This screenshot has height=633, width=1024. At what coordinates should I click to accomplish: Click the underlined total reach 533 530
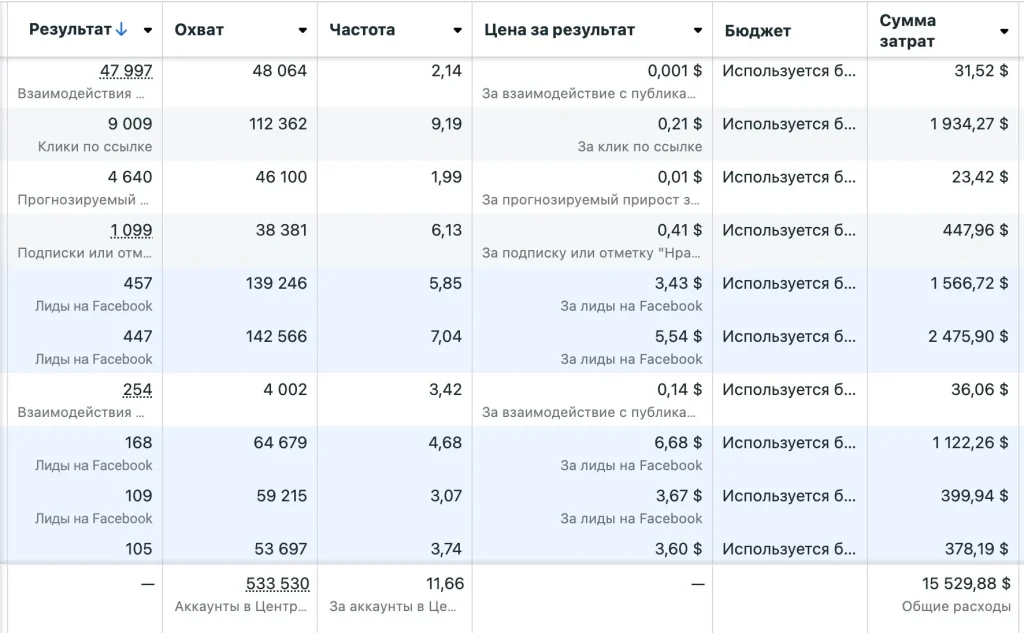pyautogui.click(x=277, y=583)
